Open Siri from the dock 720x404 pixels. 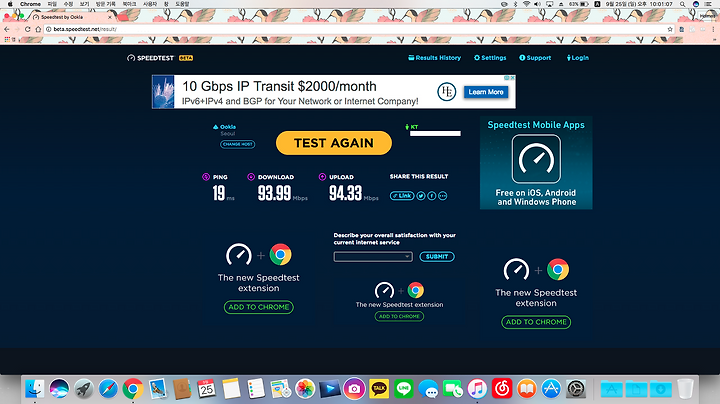click(59, 389)
